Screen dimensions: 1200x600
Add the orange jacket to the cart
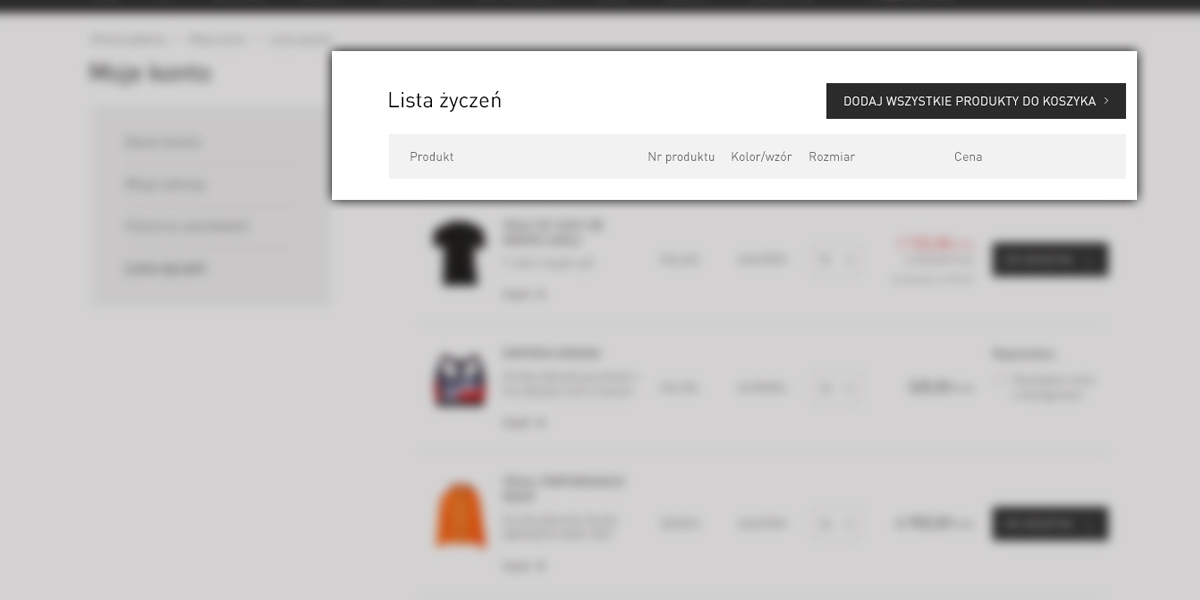(1049, 523)
